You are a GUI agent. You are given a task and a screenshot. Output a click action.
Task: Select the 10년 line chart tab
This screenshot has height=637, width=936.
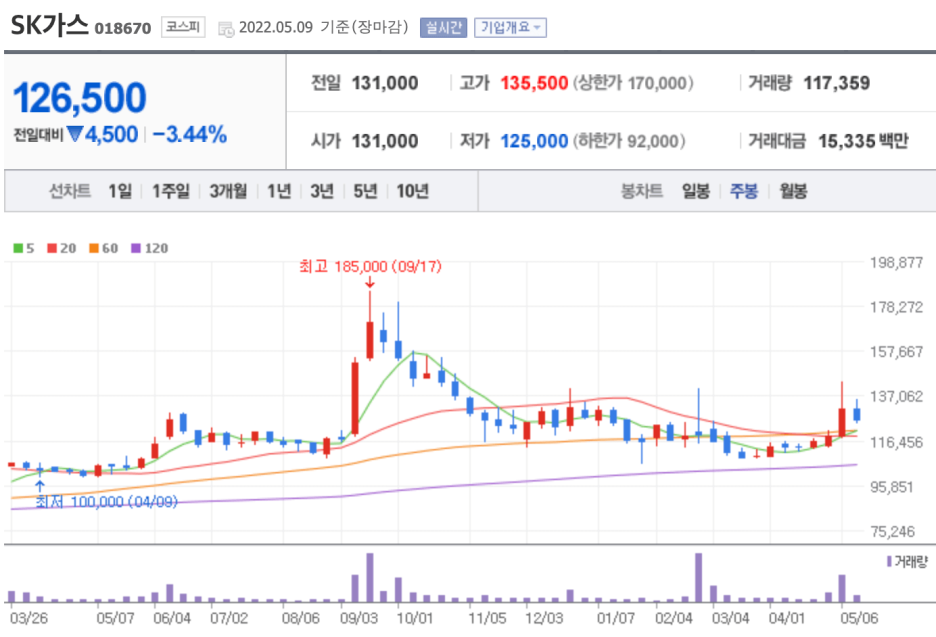click(412, 191)
